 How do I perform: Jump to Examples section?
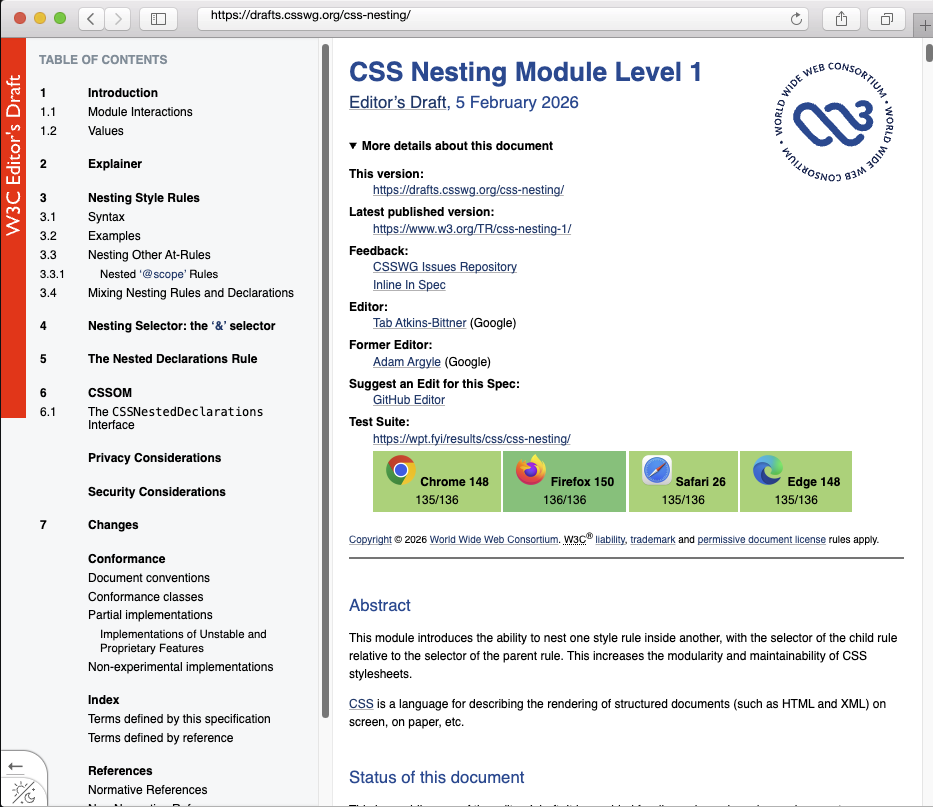click(x=114, y=236)
